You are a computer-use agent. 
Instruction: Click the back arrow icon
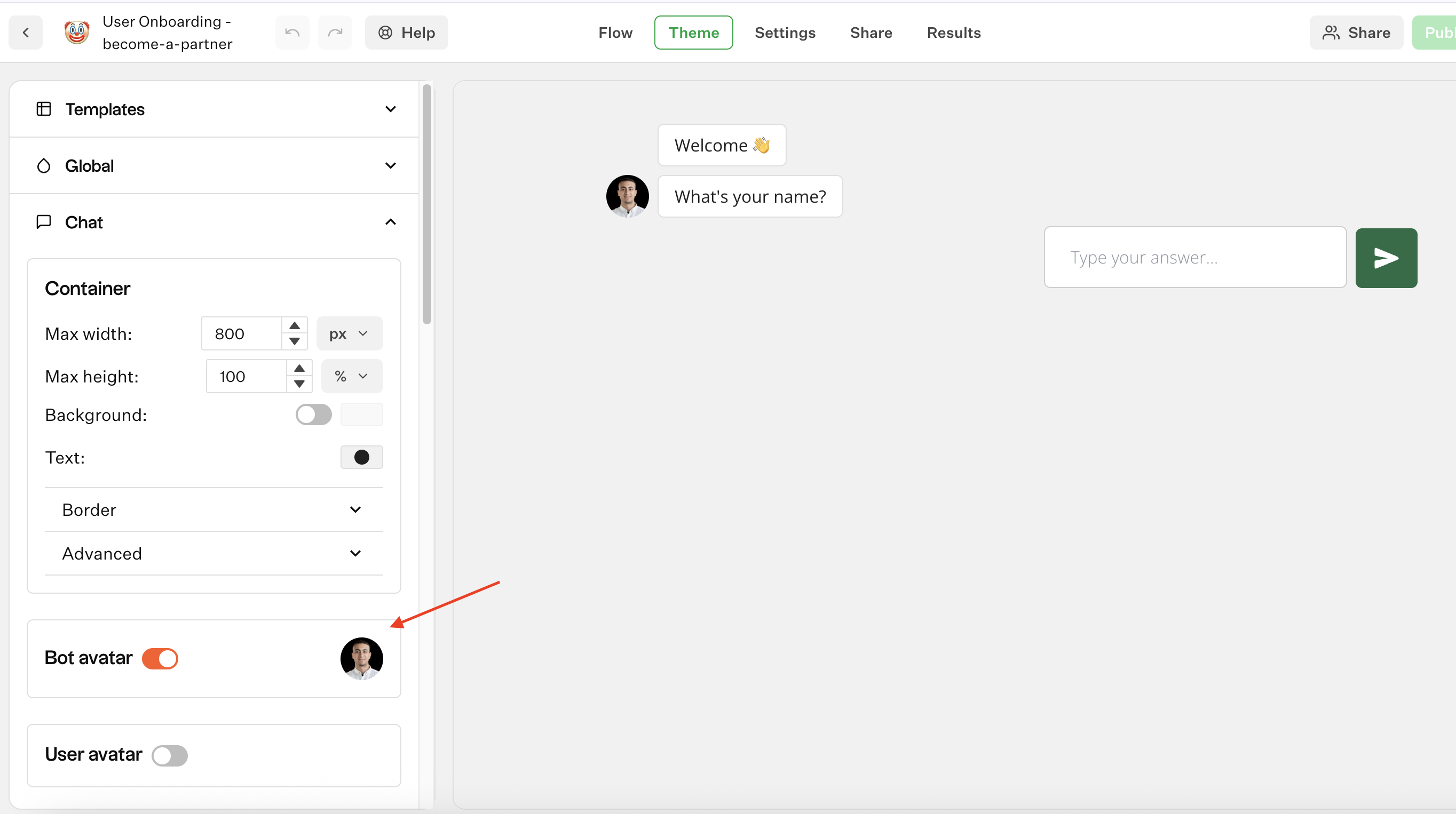tap(26, 33)
